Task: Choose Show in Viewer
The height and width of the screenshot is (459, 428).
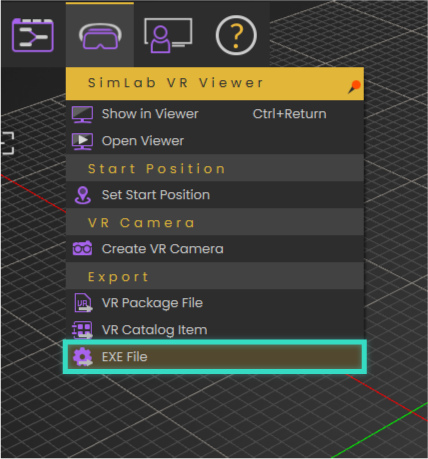Action: pos(215,114)
